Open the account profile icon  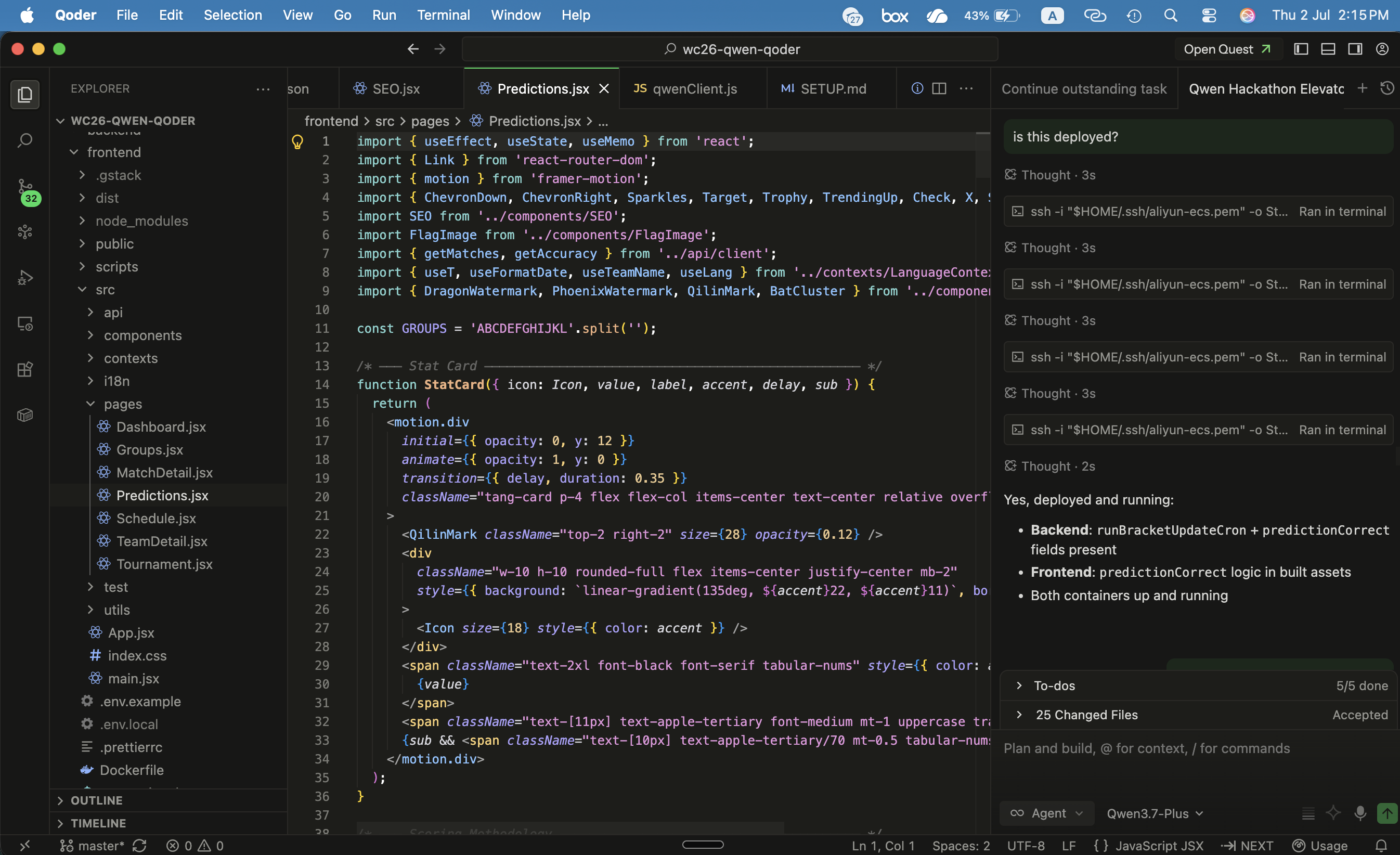coord(1382,49)
